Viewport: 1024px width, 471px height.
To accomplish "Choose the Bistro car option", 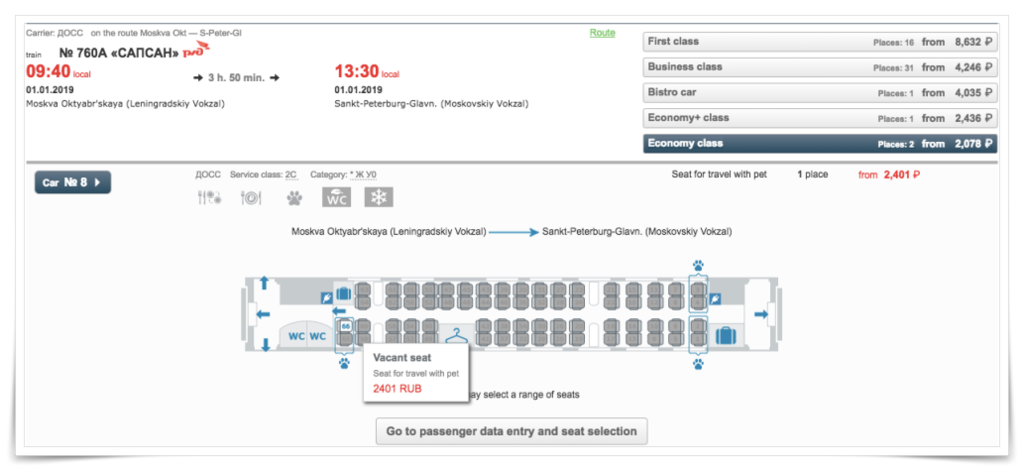I will tap(820, 93).
